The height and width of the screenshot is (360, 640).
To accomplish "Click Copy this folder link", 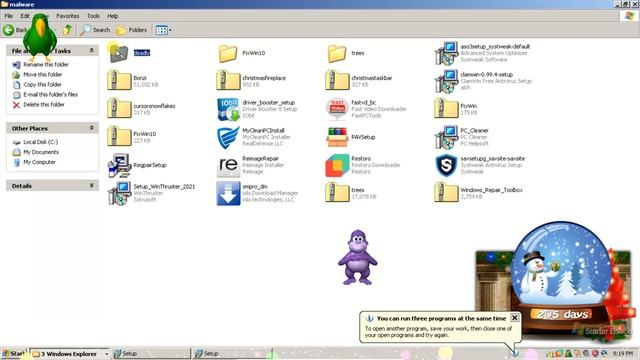I will [42, 84].
